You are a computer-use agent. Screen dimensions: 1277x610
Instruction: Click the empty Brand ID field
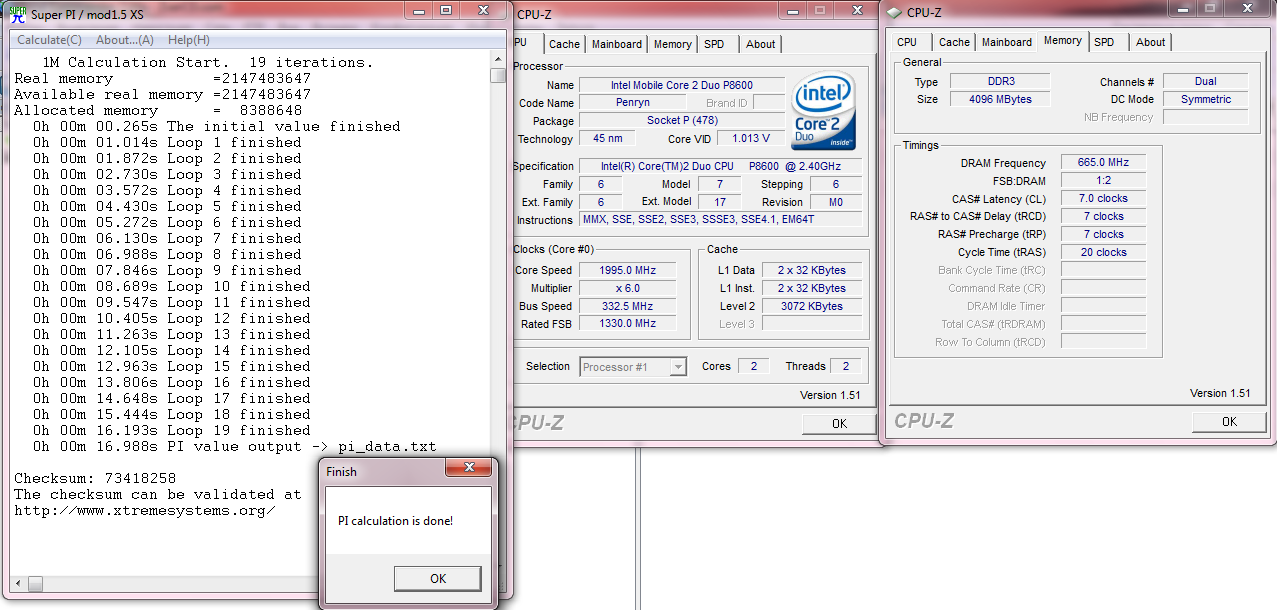769,103
